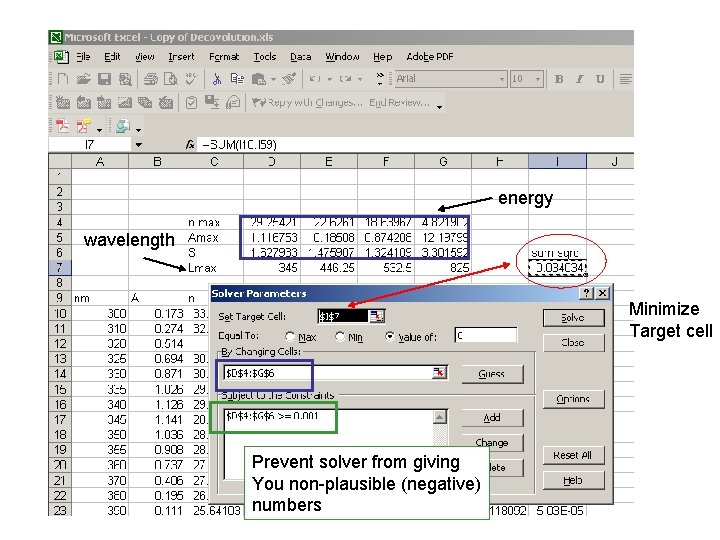
Task: Click range selector icon for By Changing Cells
Action: [x=439, y=372]
